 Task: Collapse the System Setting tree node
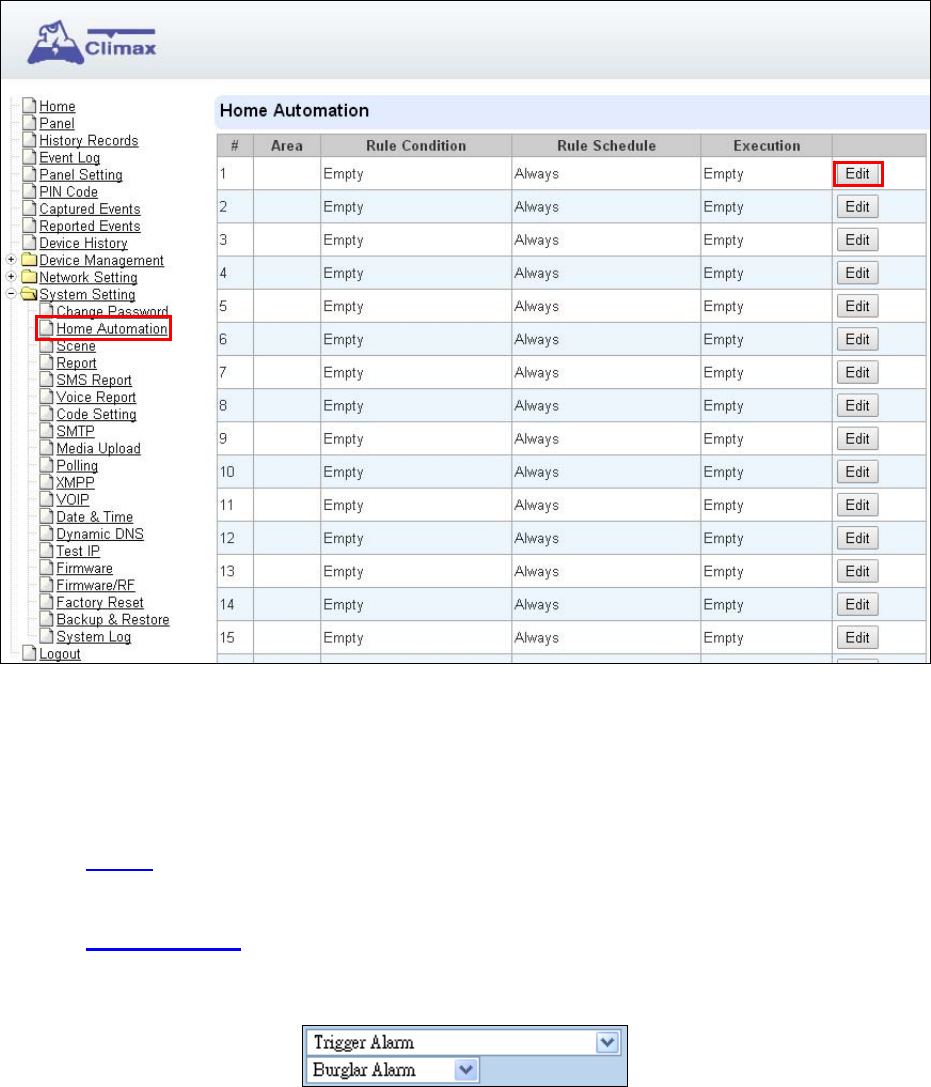pos(11,293)
